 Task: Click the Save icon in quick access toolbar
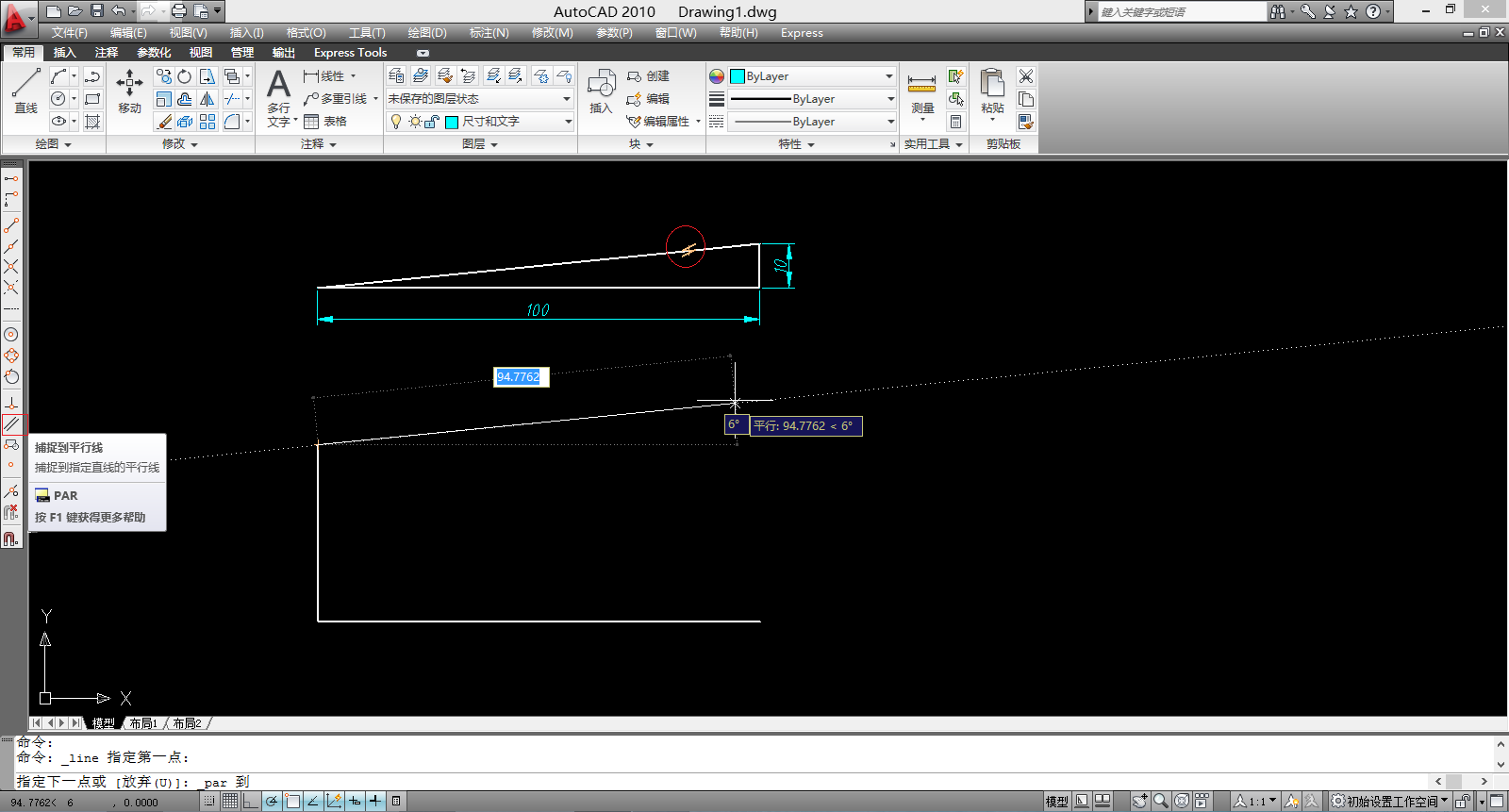pyautogui.click(x=96, y=11)
